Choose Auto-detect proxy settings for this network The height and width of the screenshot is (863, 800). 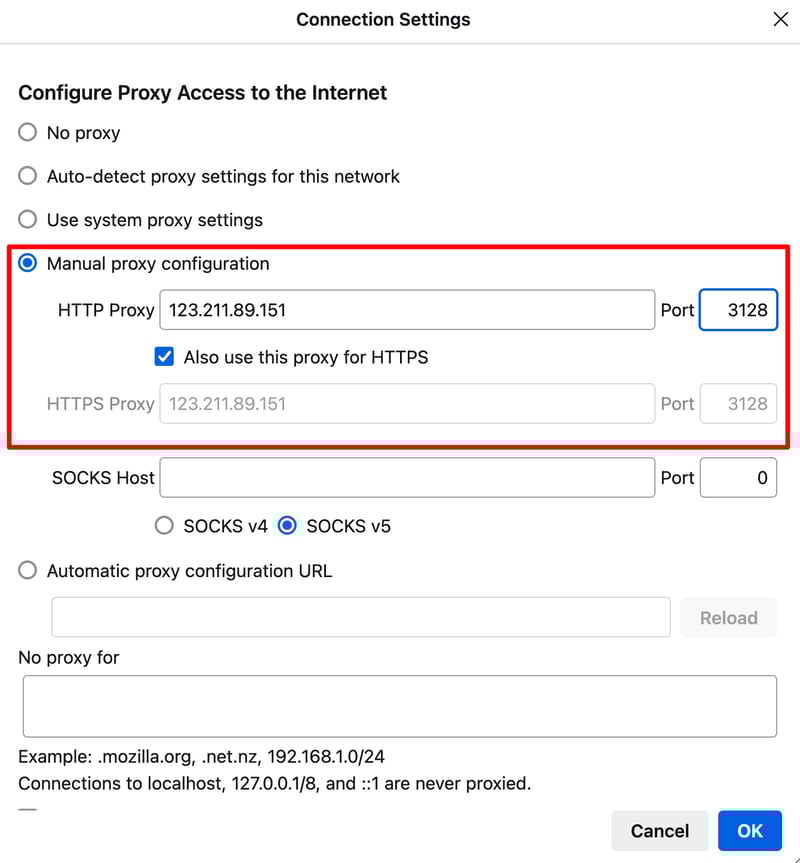pos(28,177)
